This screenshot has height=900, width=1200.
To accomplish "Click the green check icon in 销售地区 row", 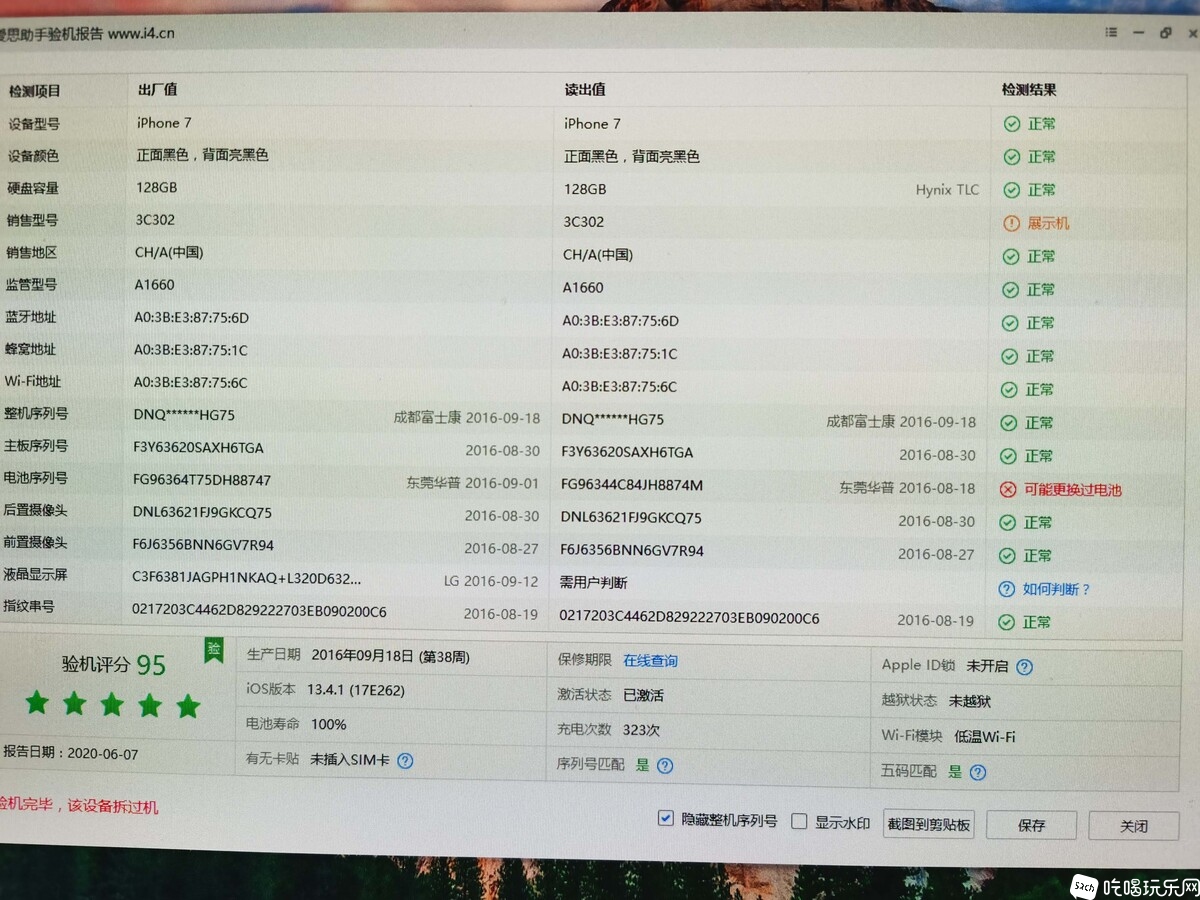I will coord(1011,257).
